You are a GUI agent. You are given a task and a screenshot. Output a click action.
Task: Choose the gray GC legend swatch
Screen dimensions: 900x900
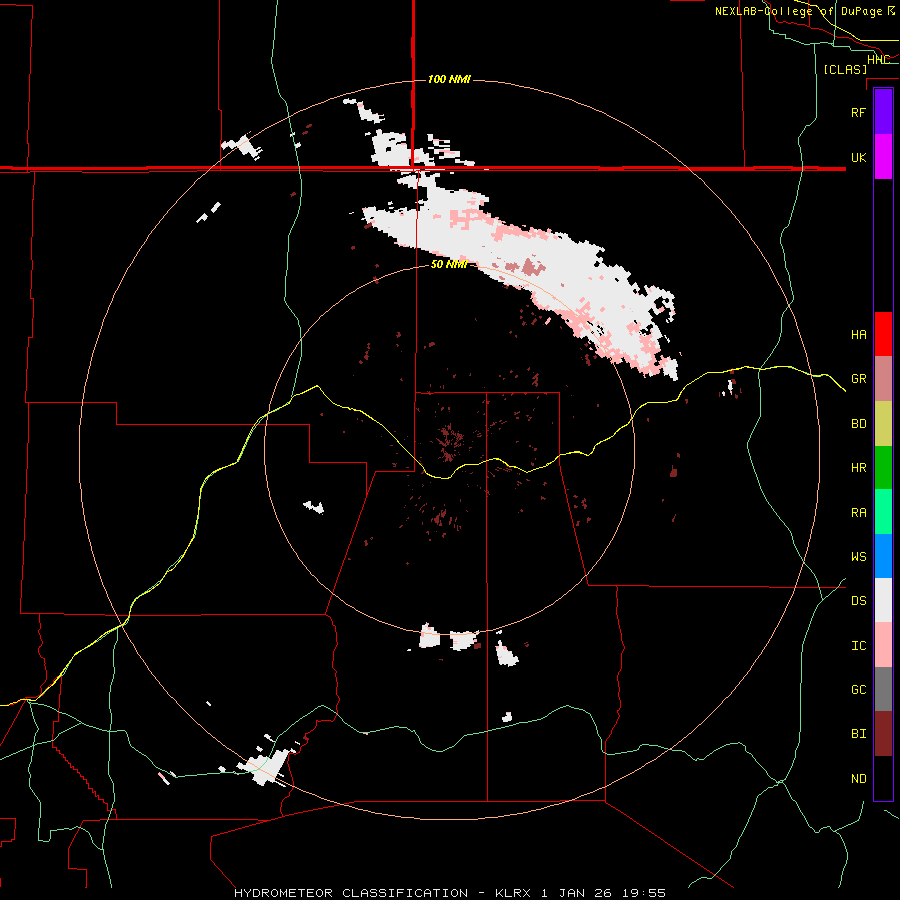click(883, 689)
